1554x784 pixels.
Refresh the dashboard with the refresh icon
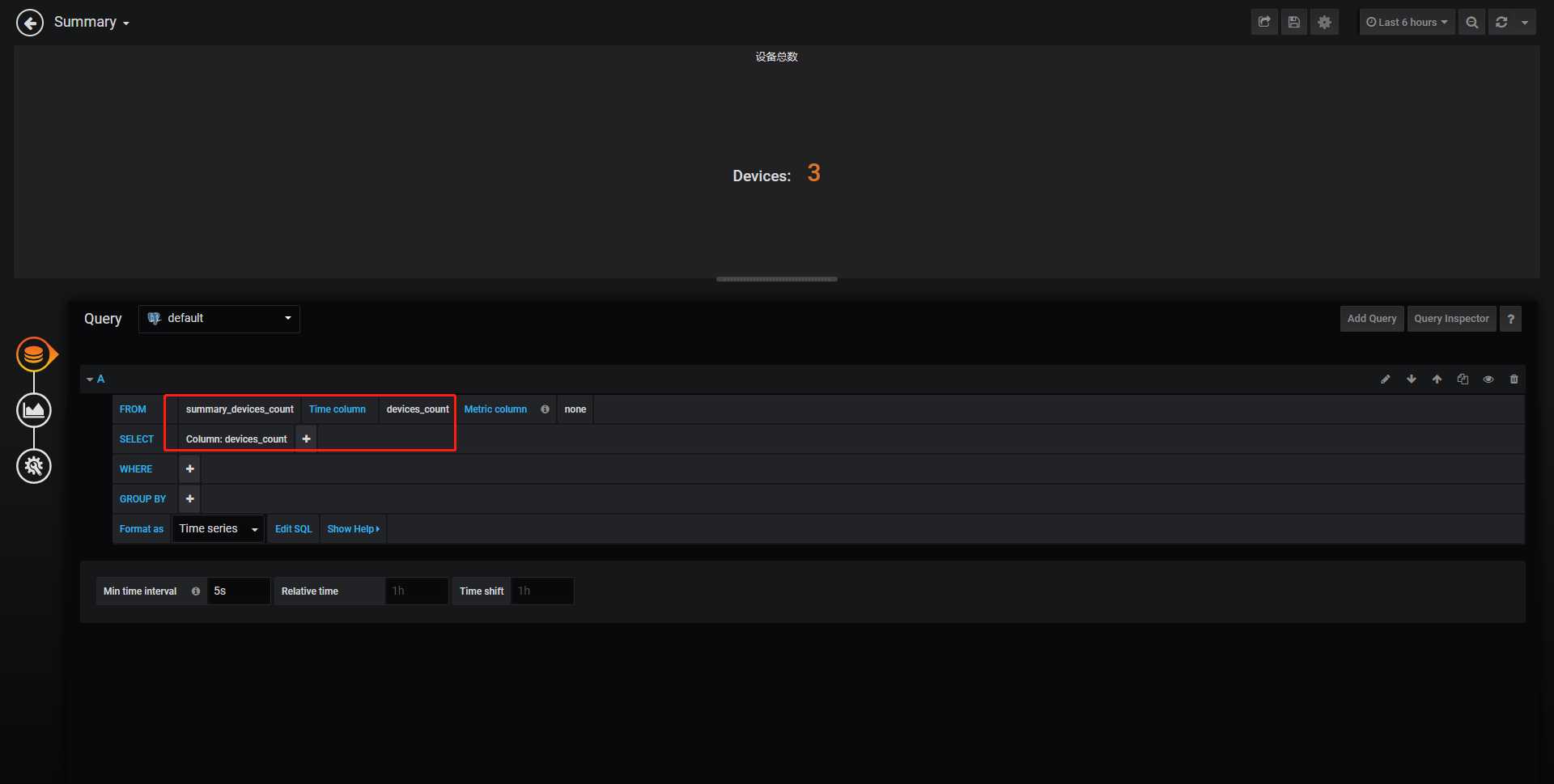(x=1501, y=23)
